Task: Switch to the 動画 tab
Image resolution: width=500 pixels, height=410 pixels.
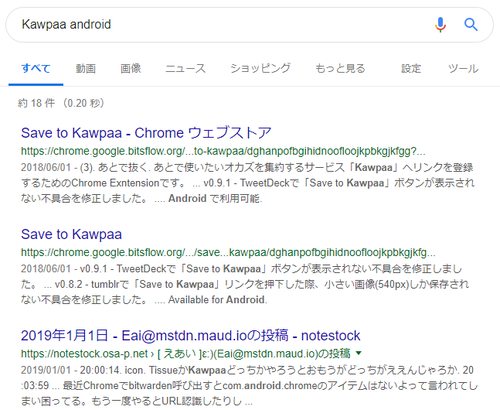Action: click(x=86, y=69)
